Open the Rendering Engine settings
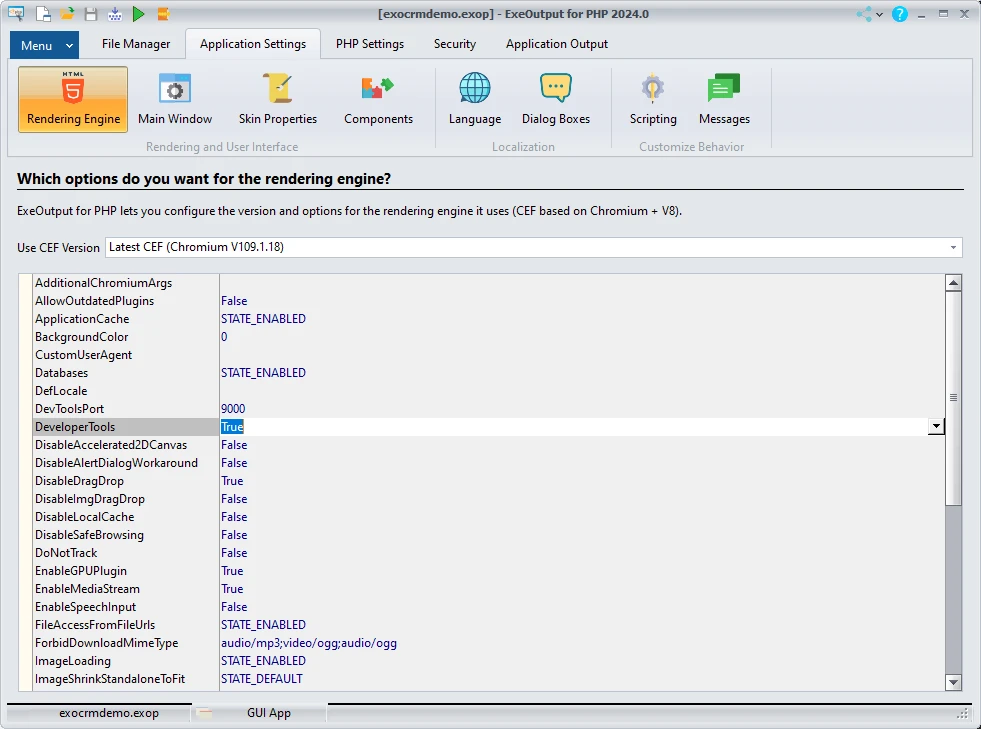The height and width of the screenshot is (729, 981). click(x=73, y=100)
